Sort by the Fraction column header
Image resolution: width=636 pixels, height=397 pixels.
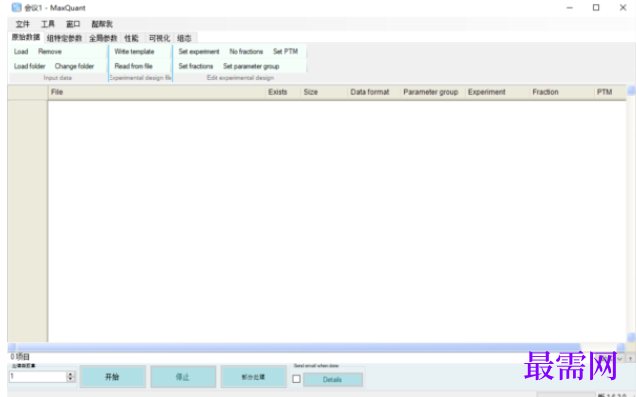pos(562,92)
